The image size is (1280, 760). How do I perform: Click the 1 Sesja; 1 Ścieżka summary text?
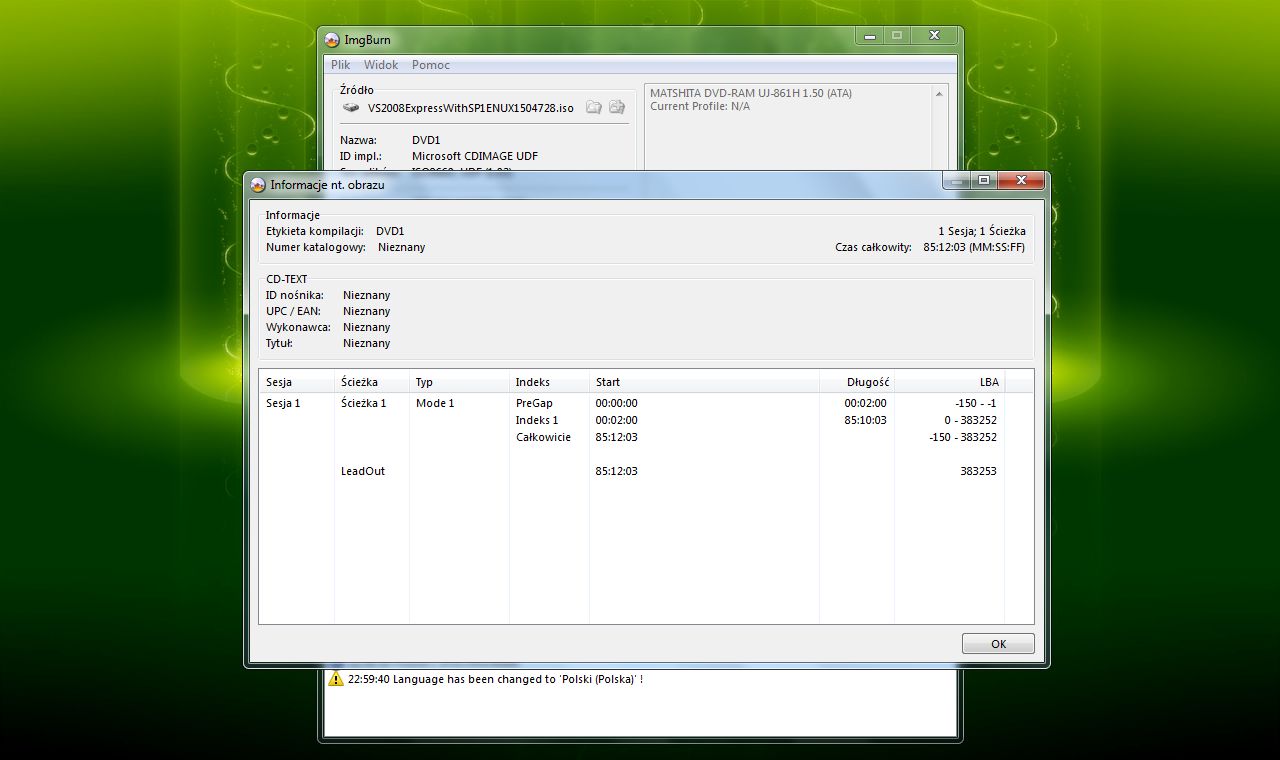(982, 231)
